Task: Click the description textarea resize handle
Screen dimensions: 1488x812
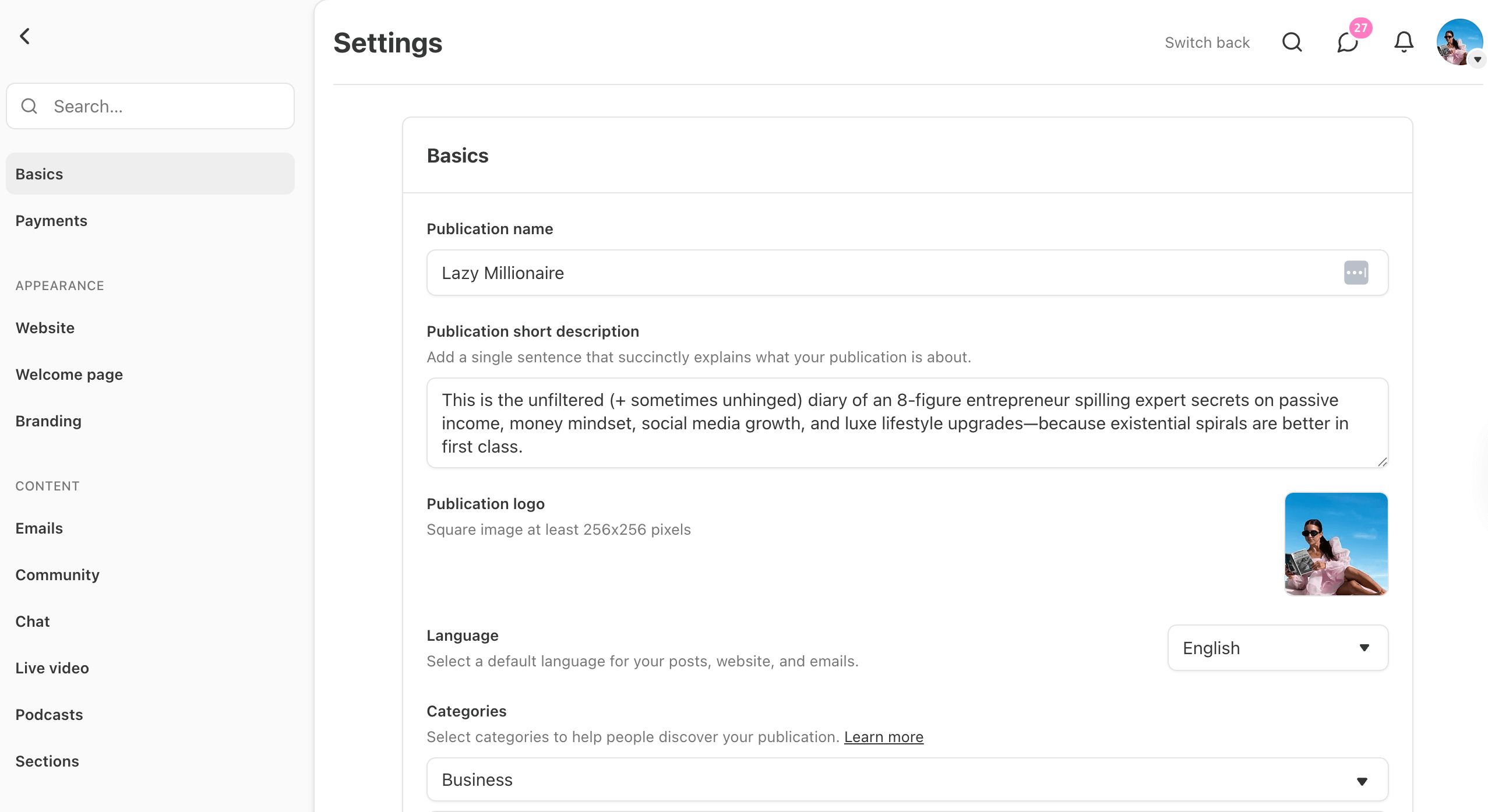Action: [1382, 461]
